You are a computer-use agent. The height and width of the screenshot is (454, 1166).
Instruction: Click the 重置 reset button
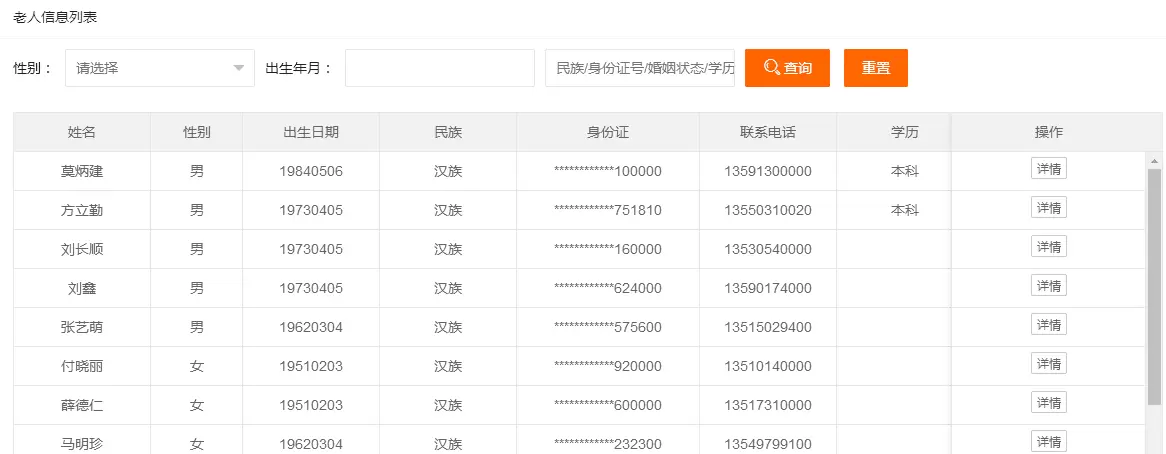tap(875, 68)
